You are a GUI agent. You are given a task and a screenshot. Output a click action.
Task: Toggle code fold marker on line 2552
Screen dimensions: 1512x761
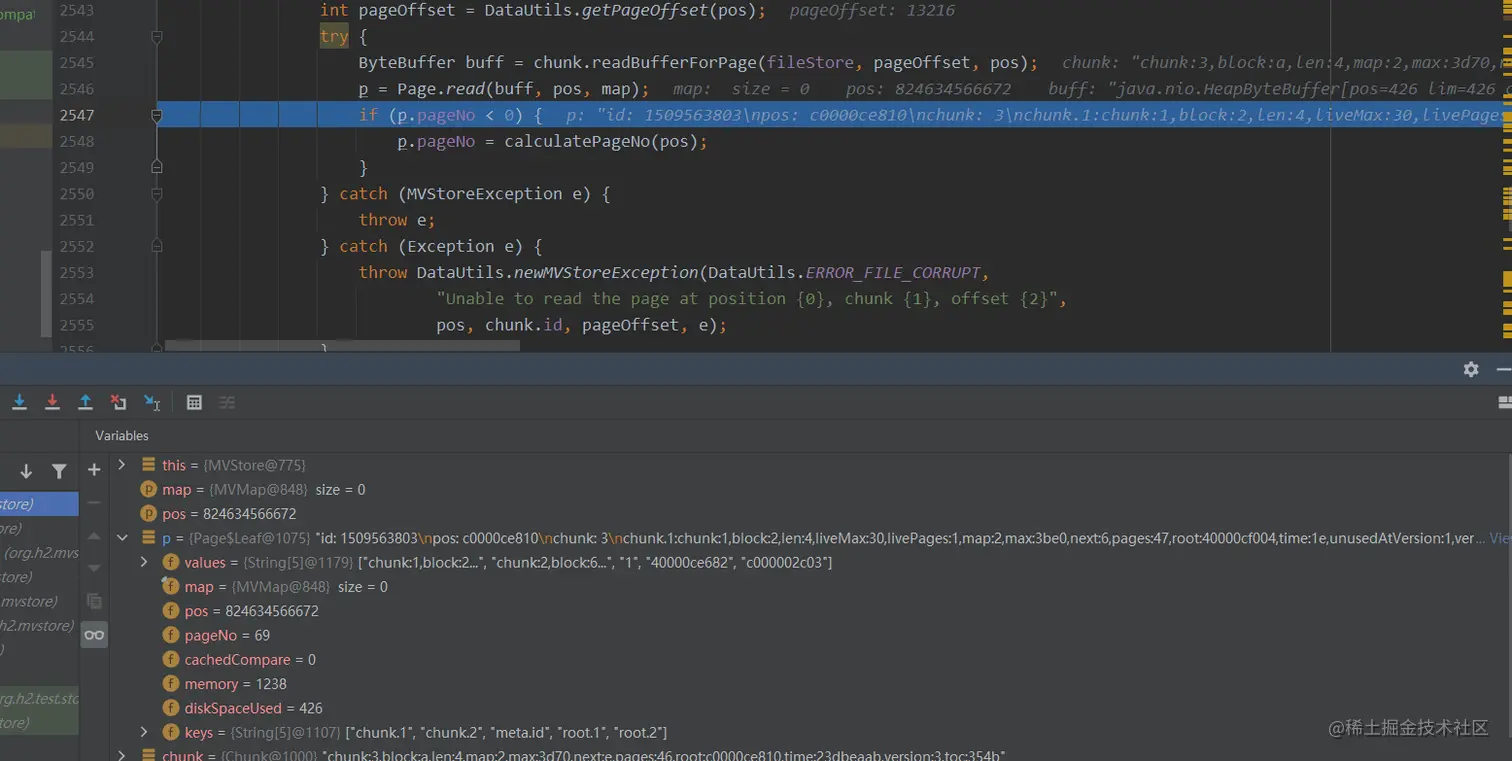(x=156, y=246)
